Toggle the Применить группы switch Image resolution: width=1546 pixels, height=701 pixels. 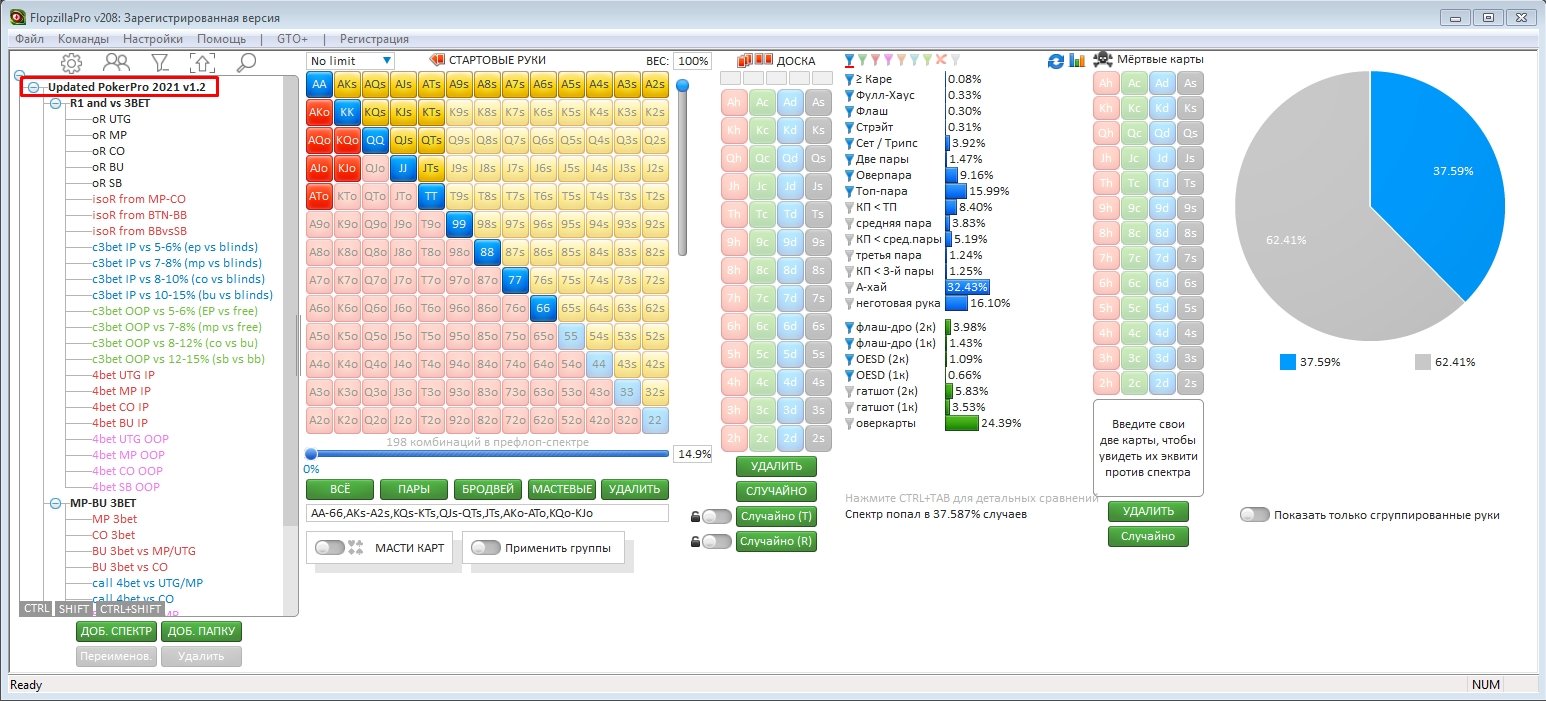click(x=486, y=548)
